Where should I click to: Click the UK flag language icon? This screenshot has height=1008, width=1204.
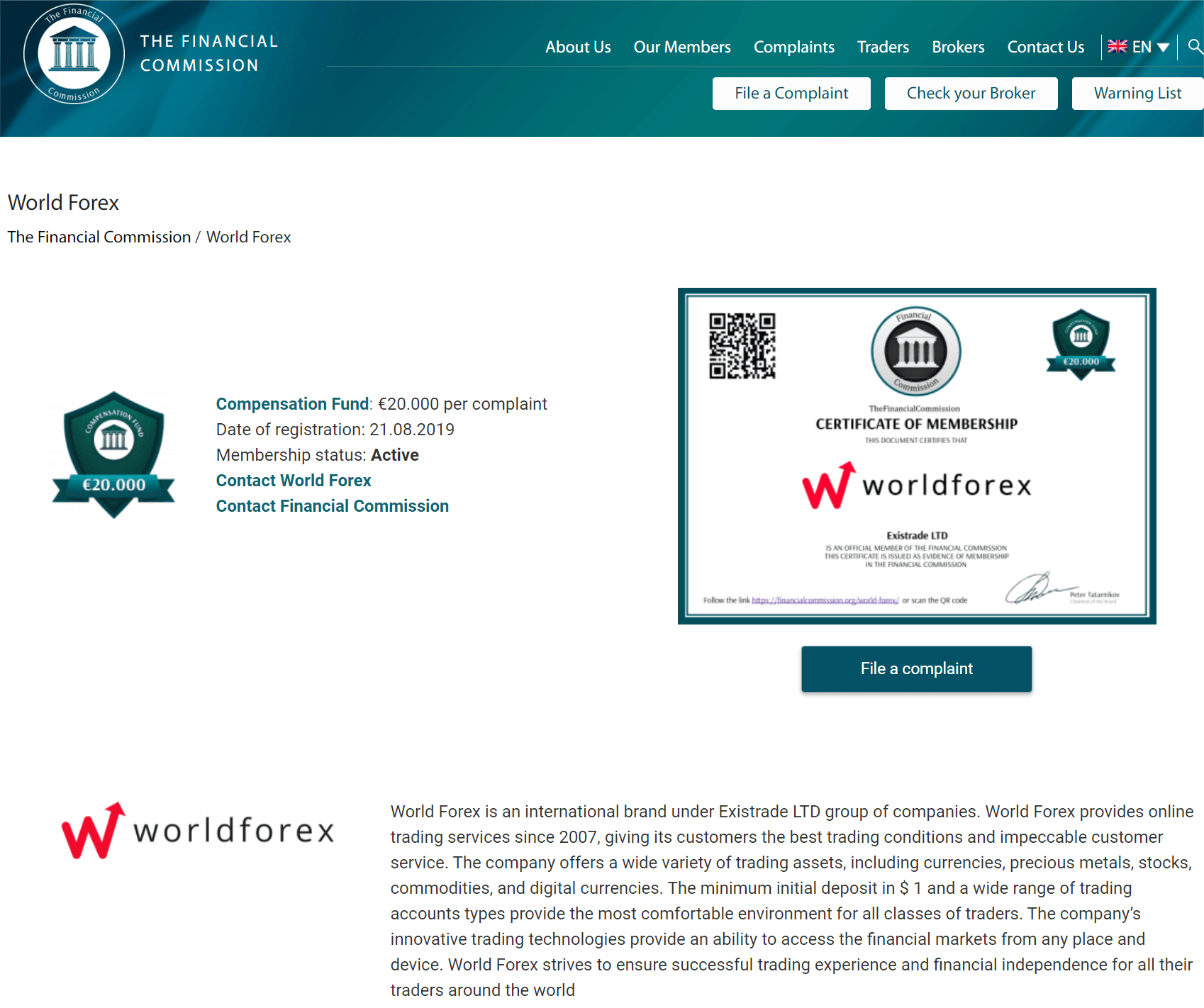[x=1117, y=47]
